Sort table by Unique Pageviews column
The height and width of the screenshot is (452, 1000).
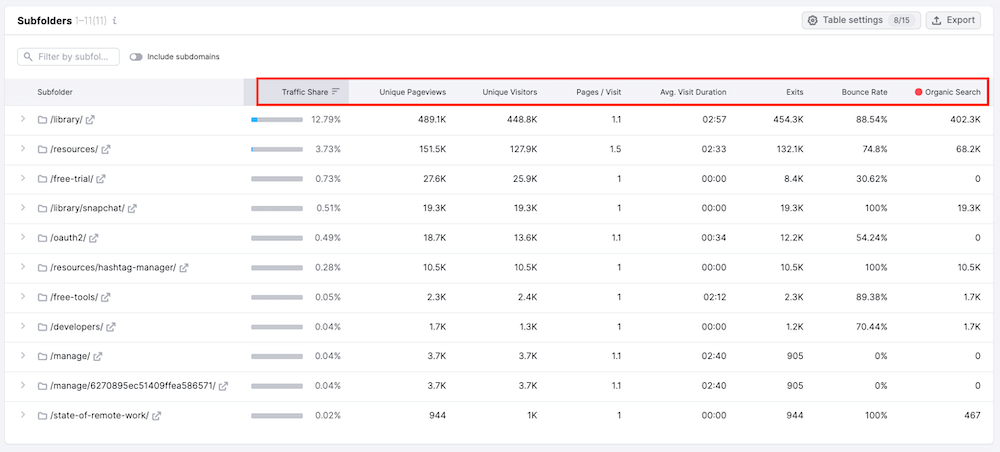coord(412,92)
